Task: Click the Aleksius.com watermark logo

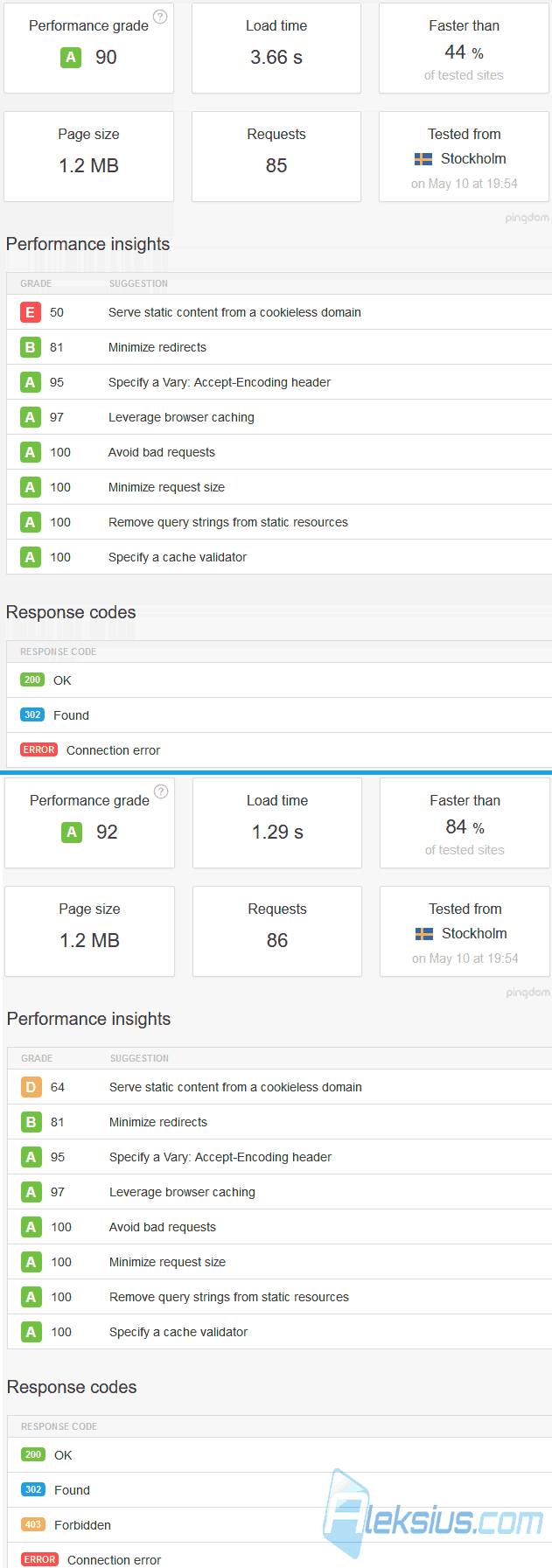Action: (434, 1514)
